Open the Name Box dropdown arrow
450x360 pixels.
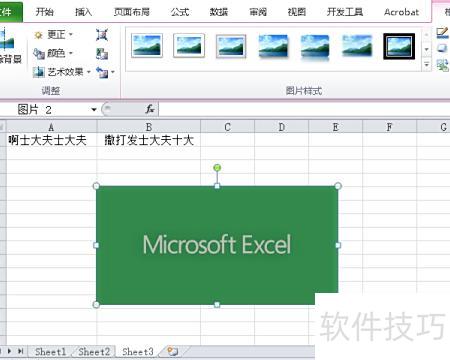94,109
